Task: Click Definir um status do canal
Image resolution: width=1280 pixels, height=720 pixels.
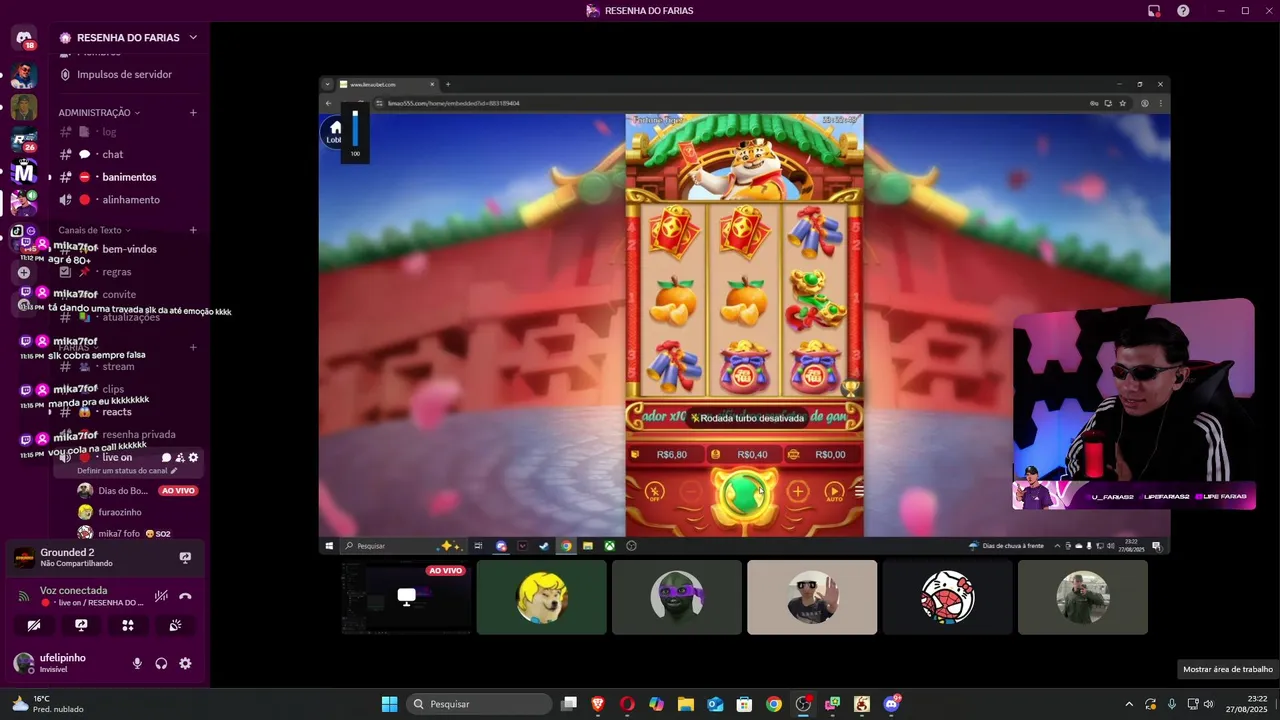Action: (x=127, y=470)
